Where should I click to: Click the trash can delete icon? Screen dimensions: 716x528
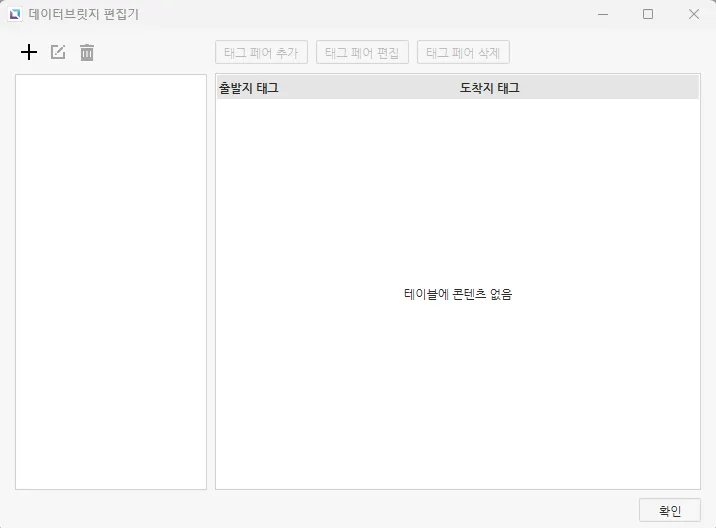coord(87,52)
